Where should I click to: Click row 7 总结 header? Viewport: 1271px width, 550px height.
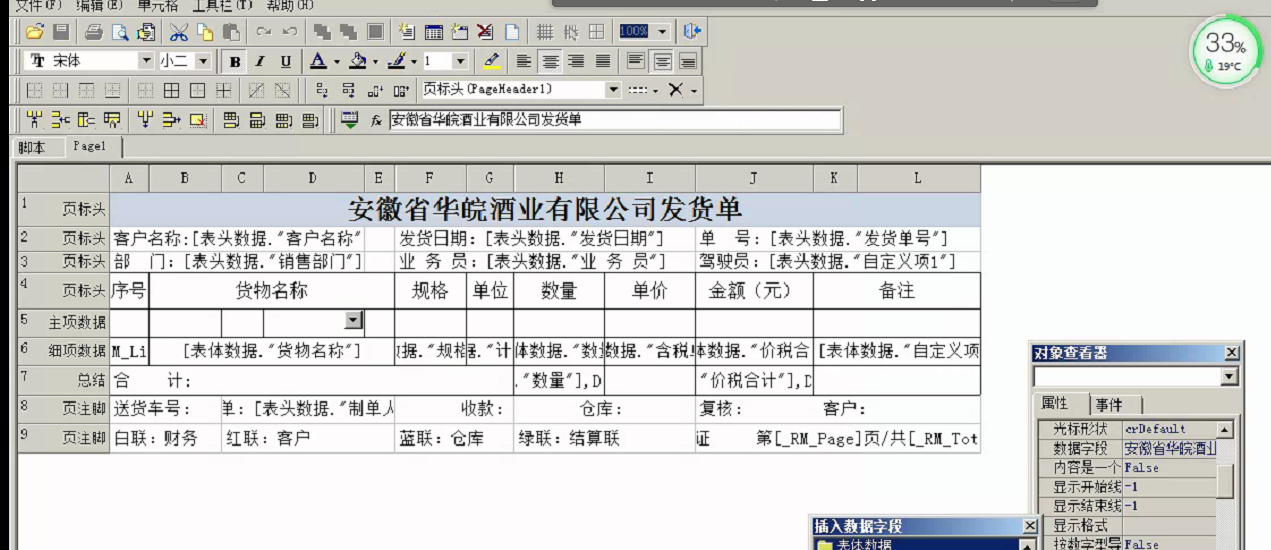63,380
